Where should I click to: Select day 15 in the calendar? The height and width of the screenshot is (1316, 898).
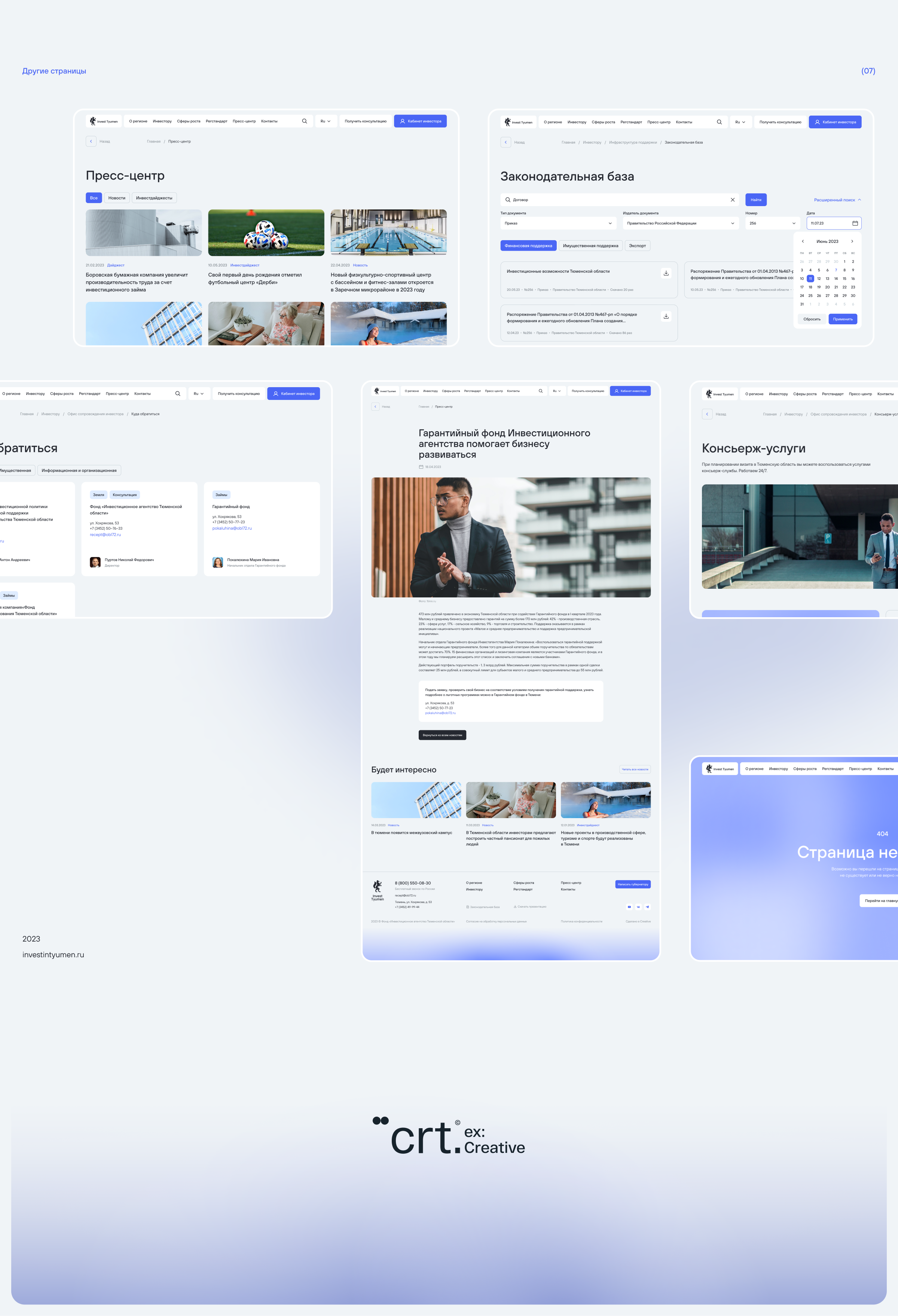tap(844, 279)
